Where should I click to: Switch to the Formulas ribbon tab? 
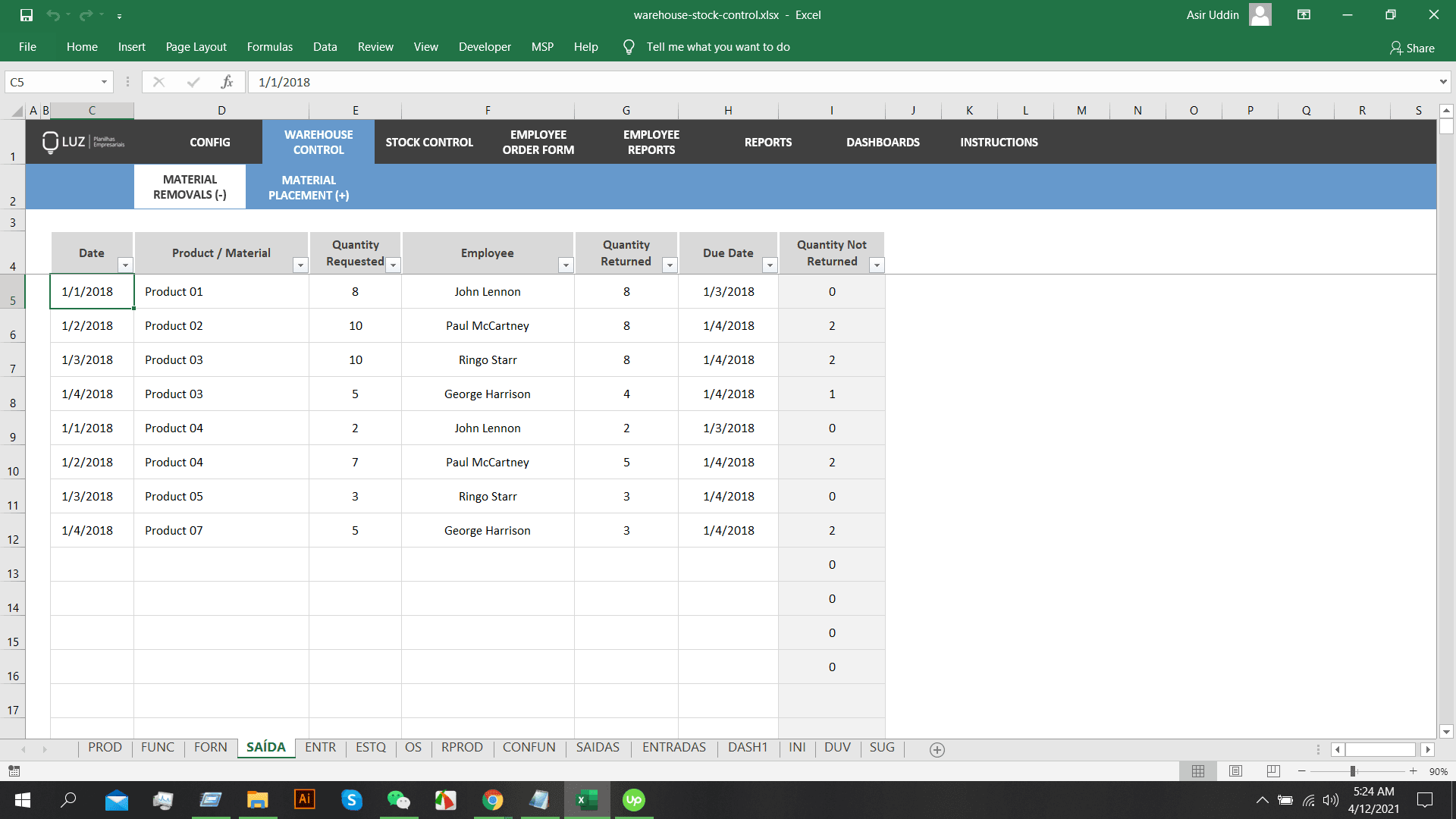coord(269,46)
